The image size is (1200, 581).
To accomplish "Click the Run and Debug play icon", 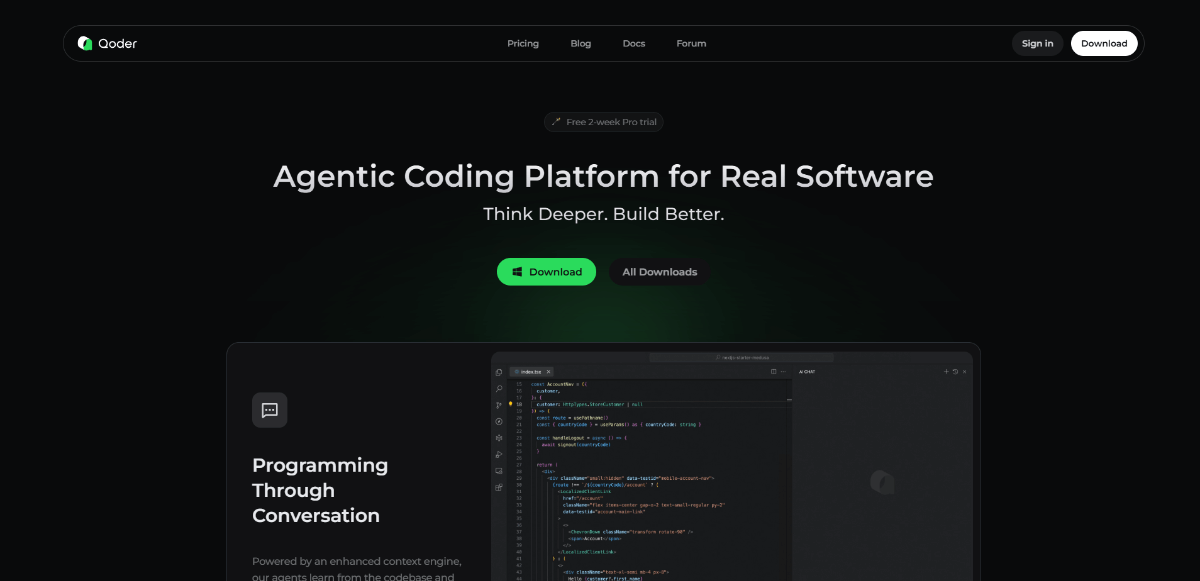I will (499, 454).
